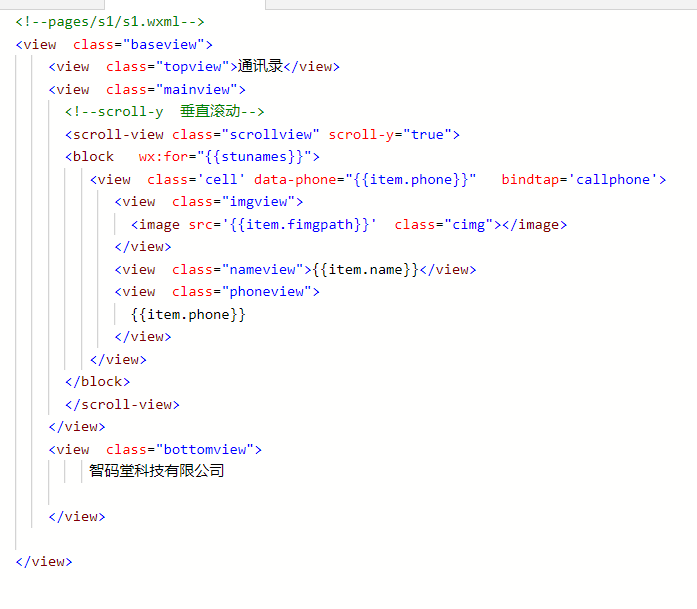Image resolution: width=697 pixels, height=609 pixels.
Task: Click the "phoneview" class value
Action: point(267,292)
